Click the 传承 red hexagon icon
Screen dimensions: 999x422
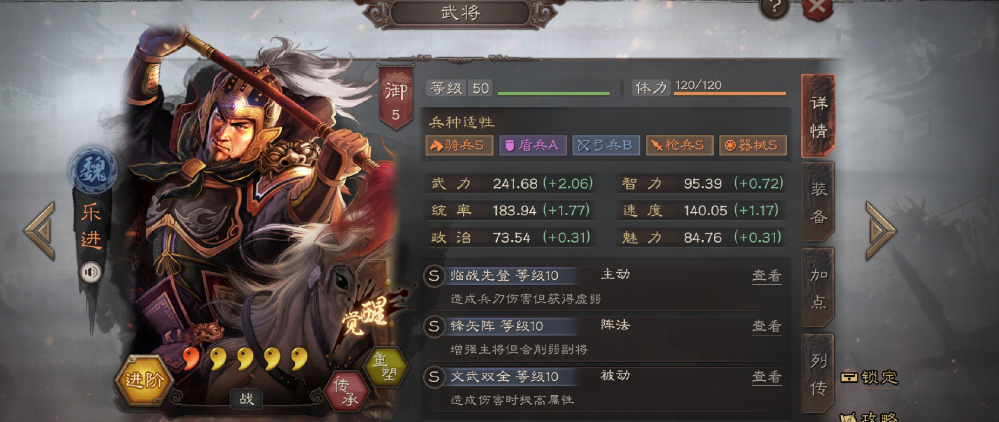(347, 391)
